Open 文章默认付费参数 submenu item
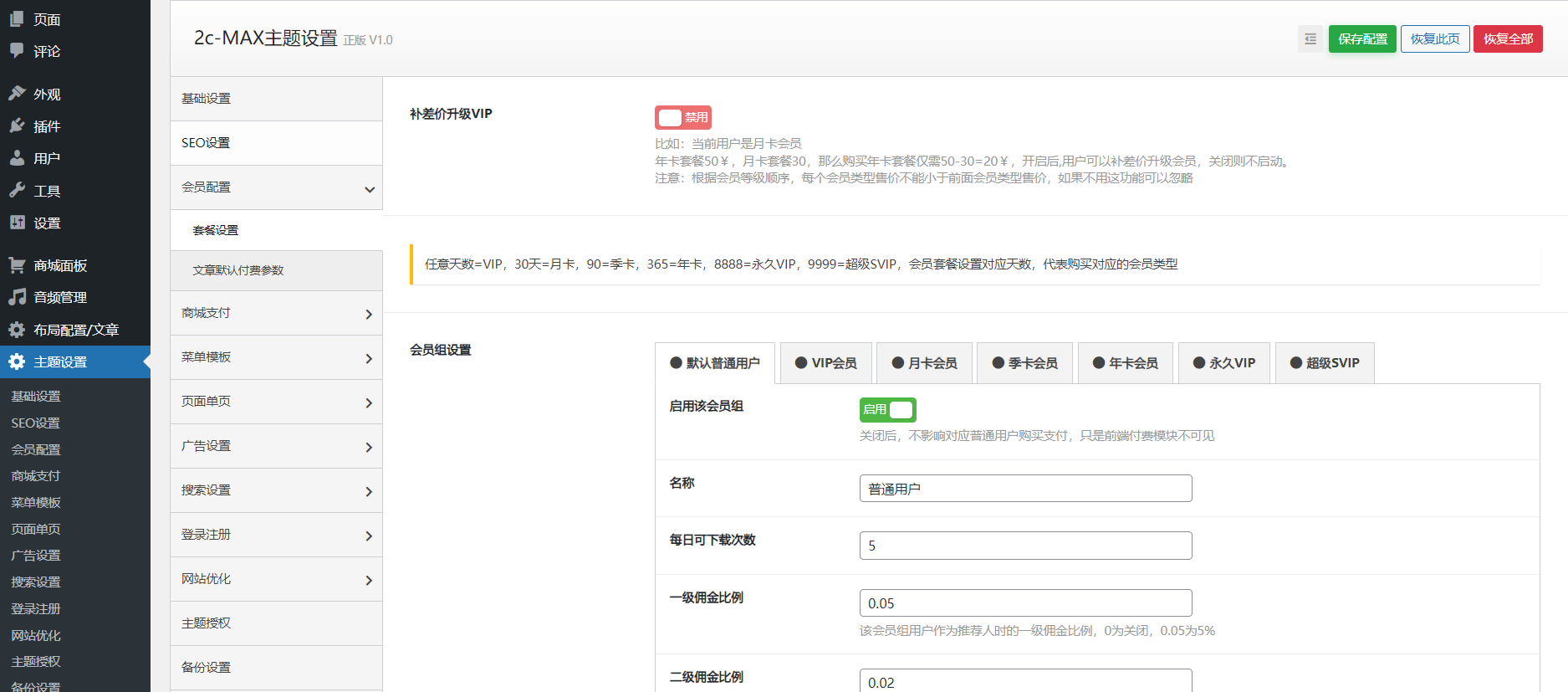The height and width of the screenshot is (692, 1568). [276, 270]
